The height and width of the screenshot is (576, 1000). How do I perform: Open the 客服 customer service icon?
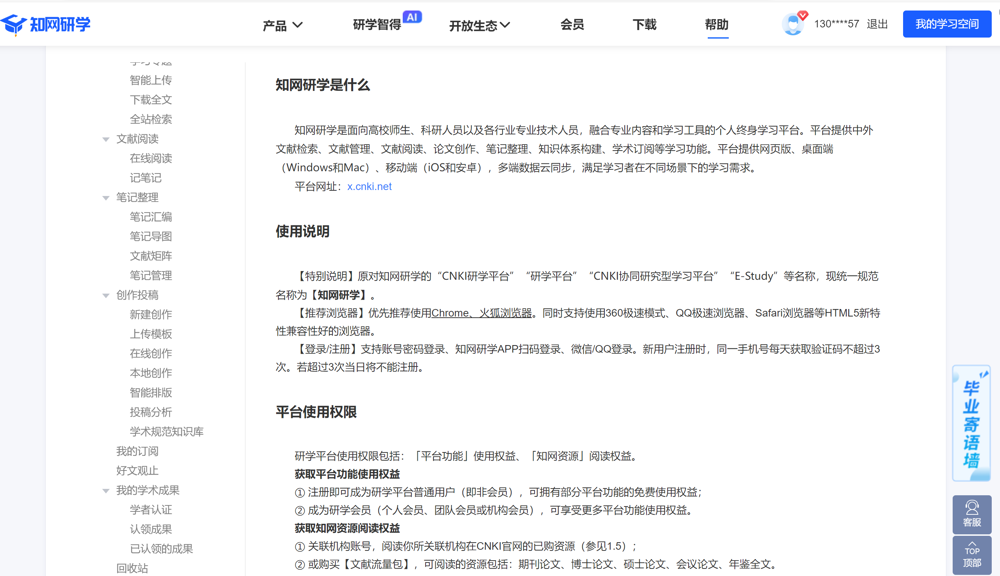tap(972, 514)
